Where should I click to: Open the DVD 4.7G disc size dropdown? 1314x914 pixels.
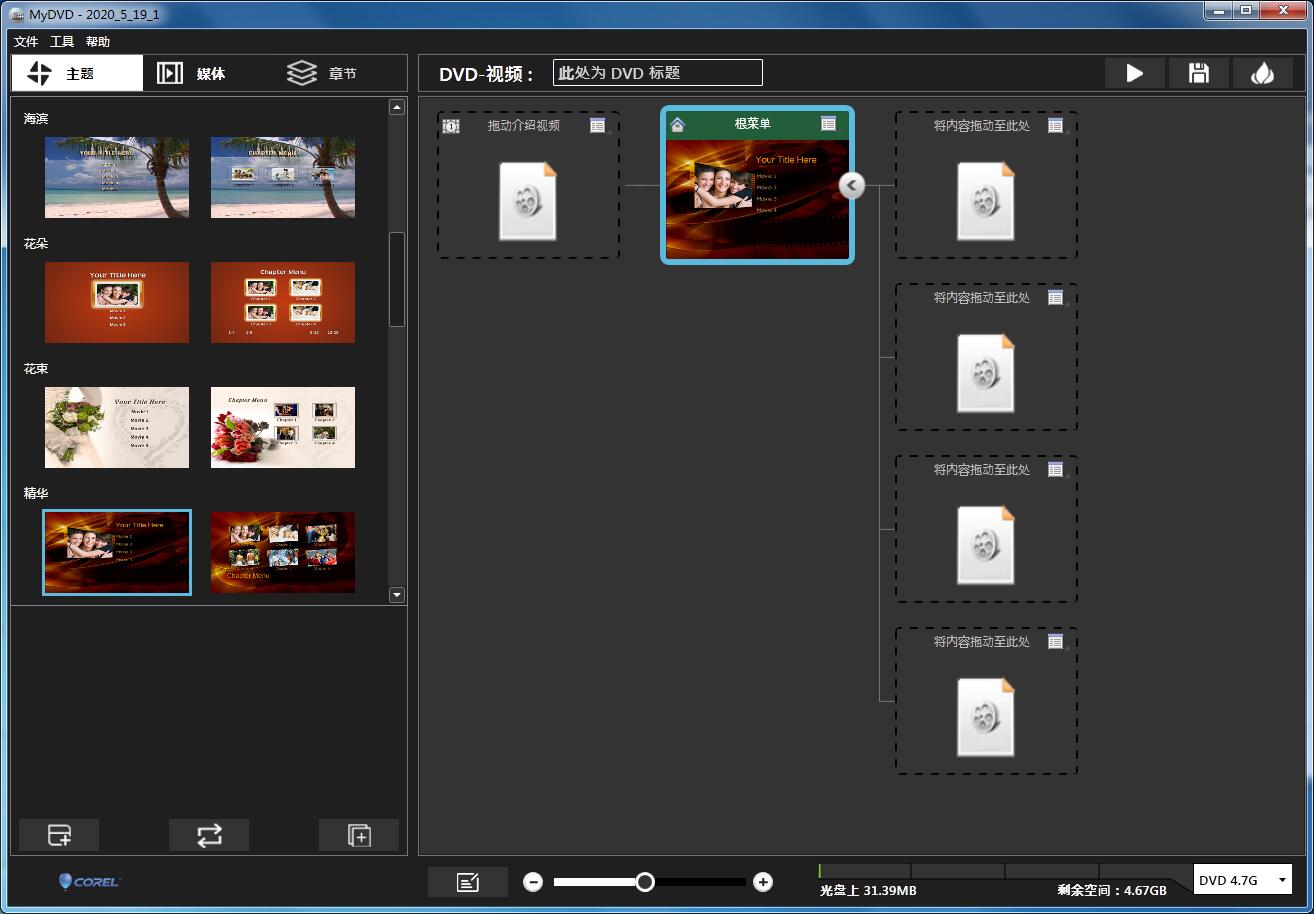pos(1242,880)
